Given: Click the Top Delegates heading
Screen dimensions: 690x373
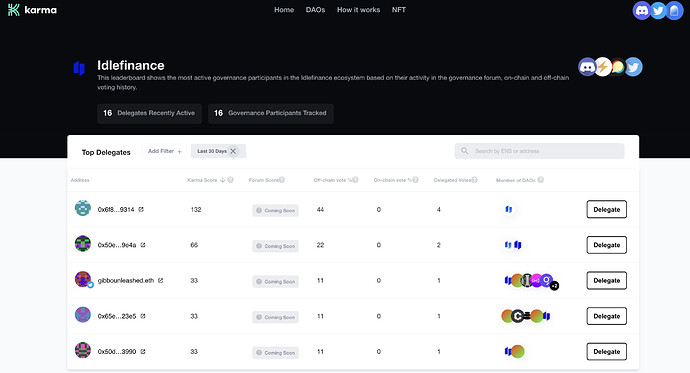Looking at the screenshot, I should [x=106, y=152].
